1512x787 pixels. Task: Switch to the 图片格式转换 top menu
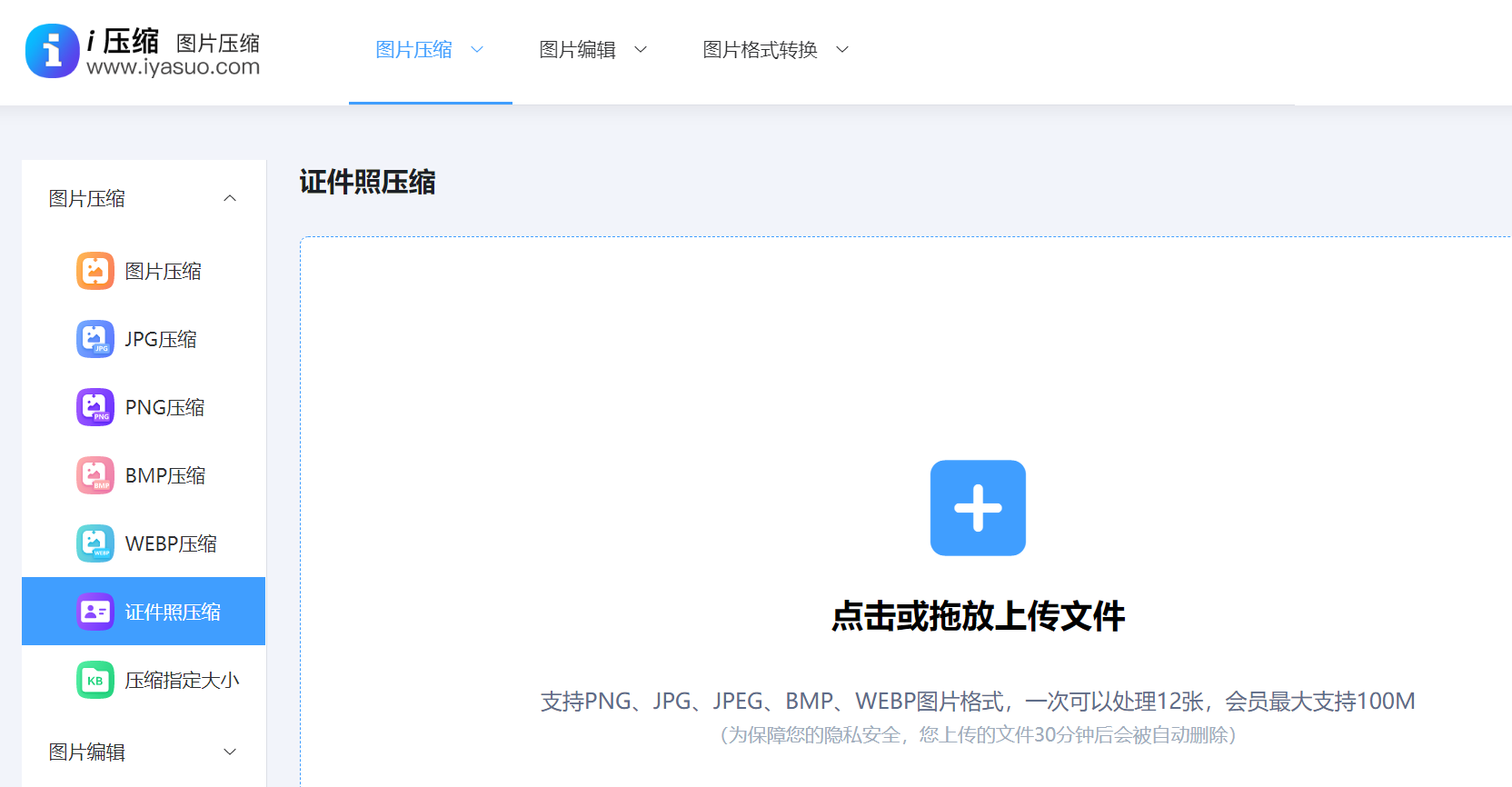click(x=760, y=50)
